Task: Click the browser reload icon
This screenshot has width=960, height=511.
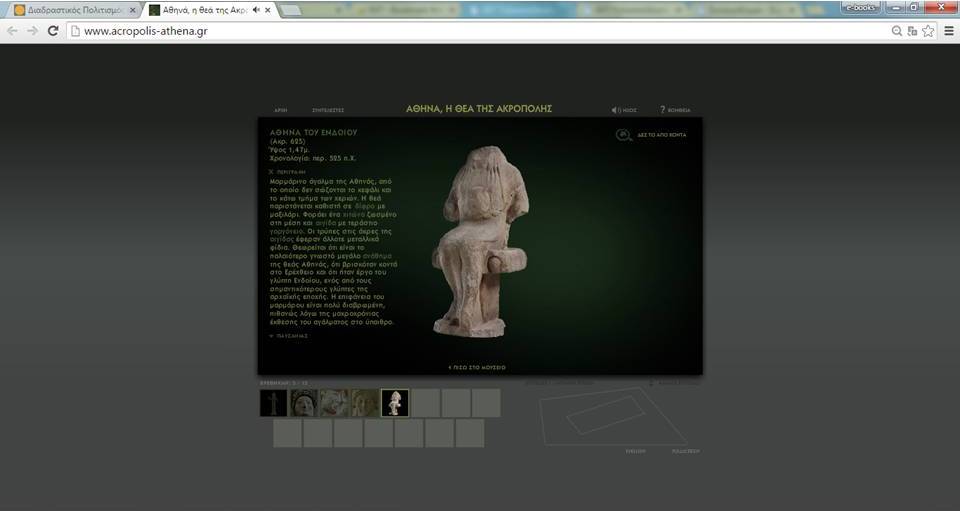Action: tap(53, 31)
